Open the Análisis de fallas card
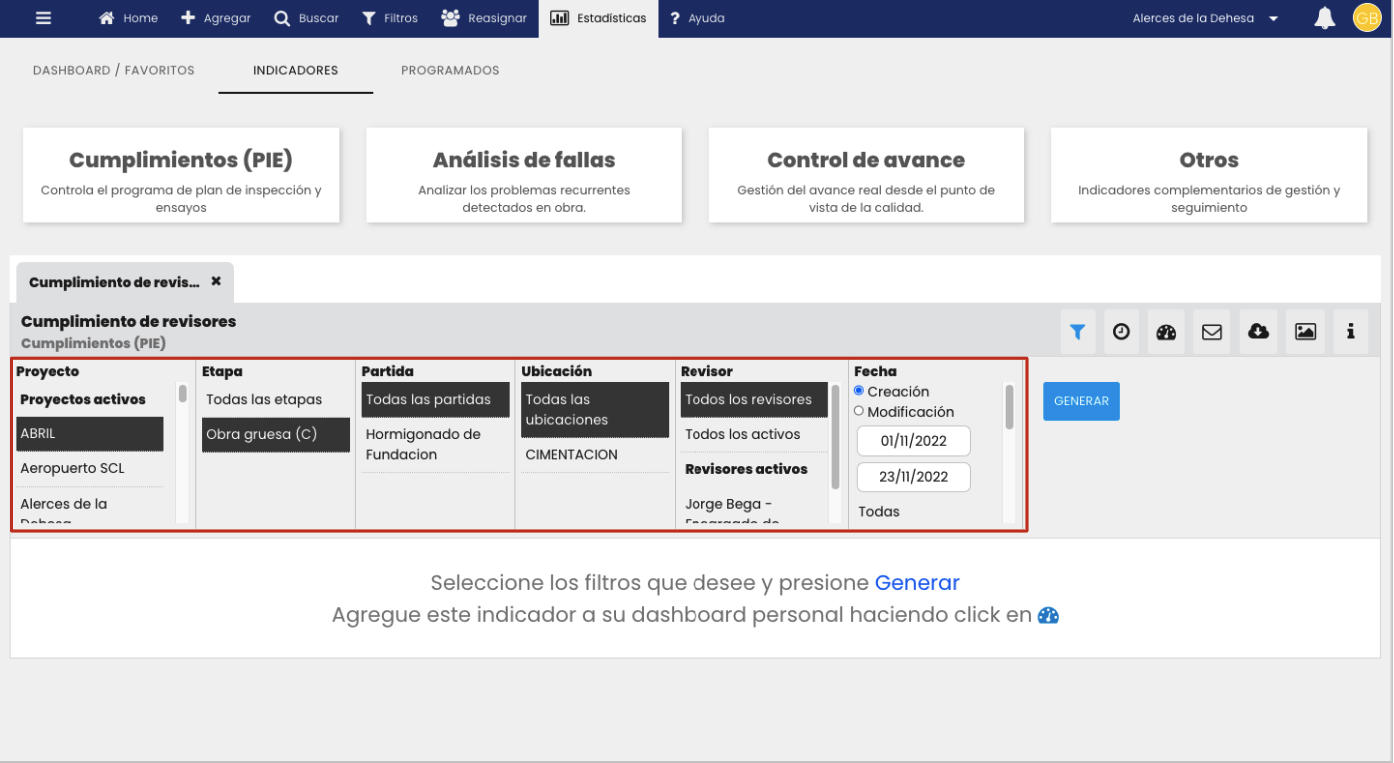Screen dimensions: 1394x763 pyautogui.click(x=524, y=174)
